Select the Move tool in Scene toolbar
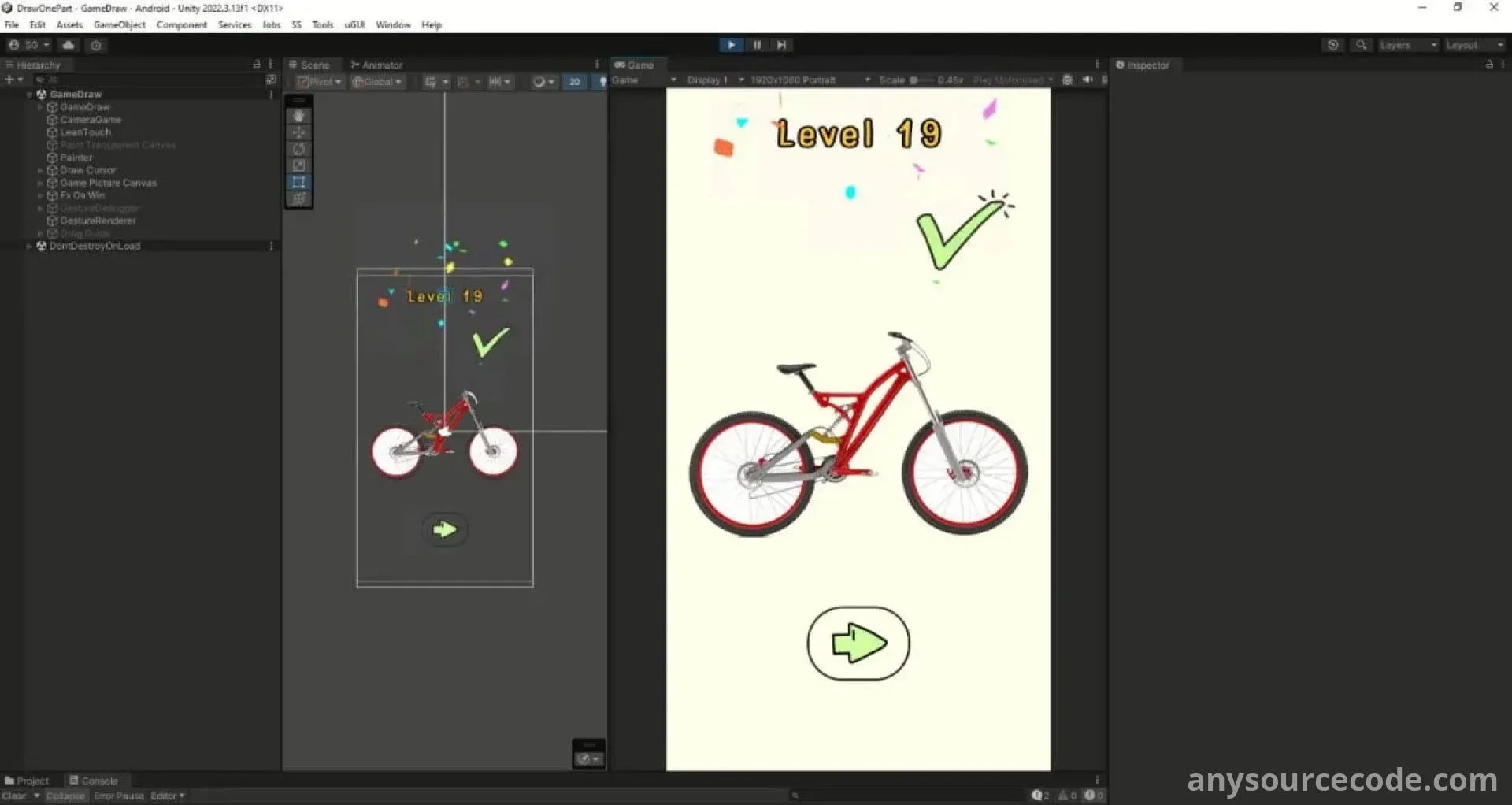Screen dimensions: 1512x805 point(298,132)
